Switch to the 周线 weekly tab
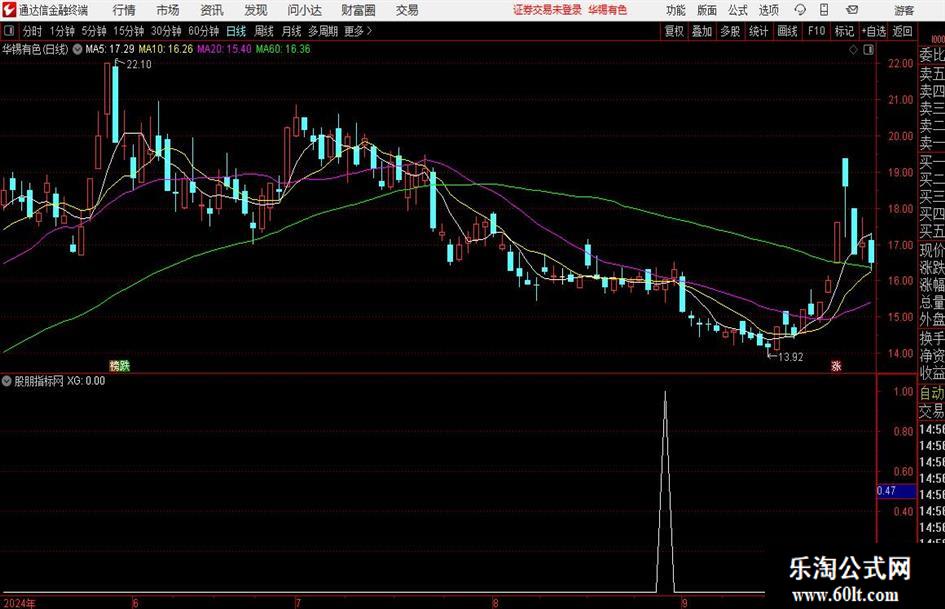 tap(264, 31)
